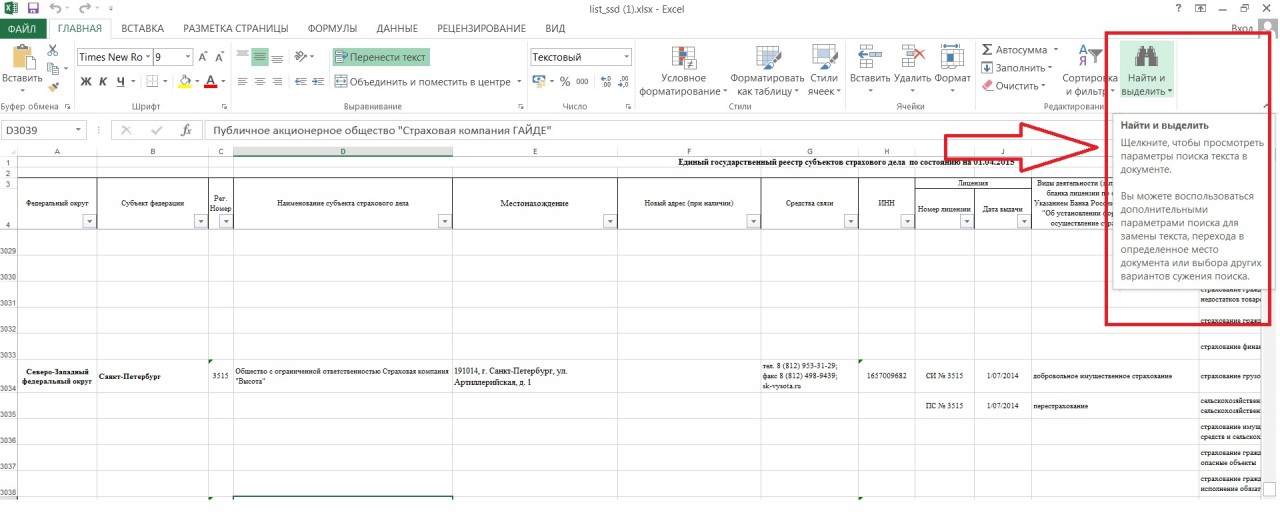This screenshot has width=1280, height=531.
Task: Click the Copy icon in clipboard group
Action: 55,67
